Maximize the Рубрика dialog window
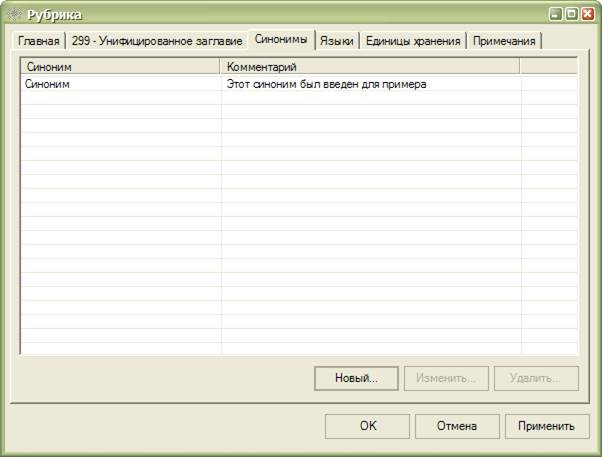 [x=572, y=14]
